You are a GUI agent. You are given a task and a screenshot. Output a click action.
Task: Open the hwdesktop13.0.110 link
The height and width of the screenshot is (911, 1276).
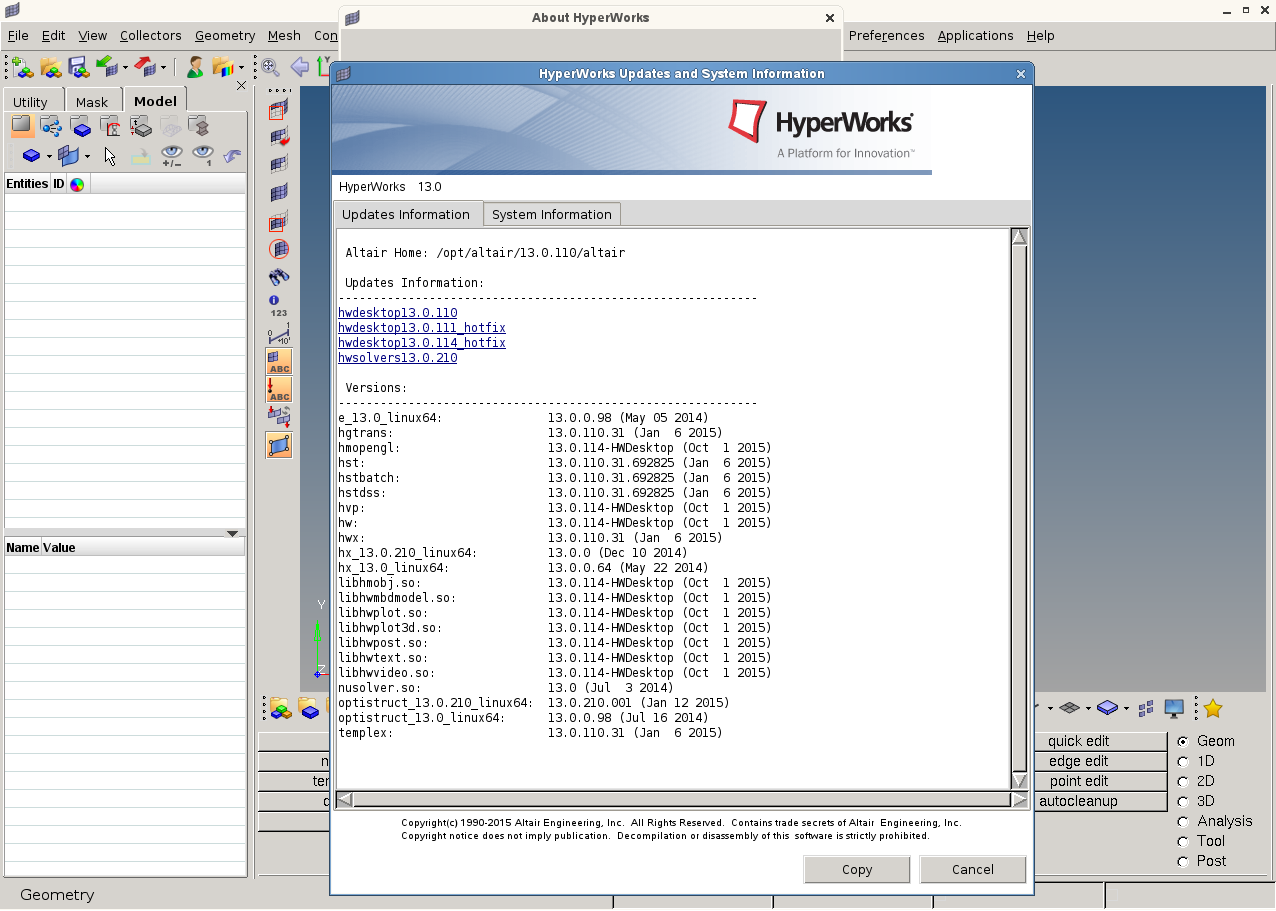tap(397, 313)
